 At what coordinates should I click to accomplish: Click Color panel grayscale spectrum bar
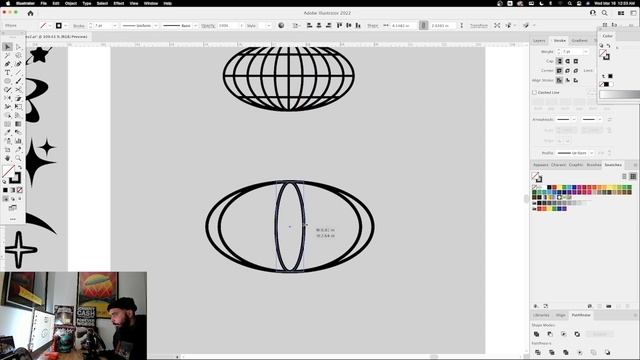click(x=619, y=95)
